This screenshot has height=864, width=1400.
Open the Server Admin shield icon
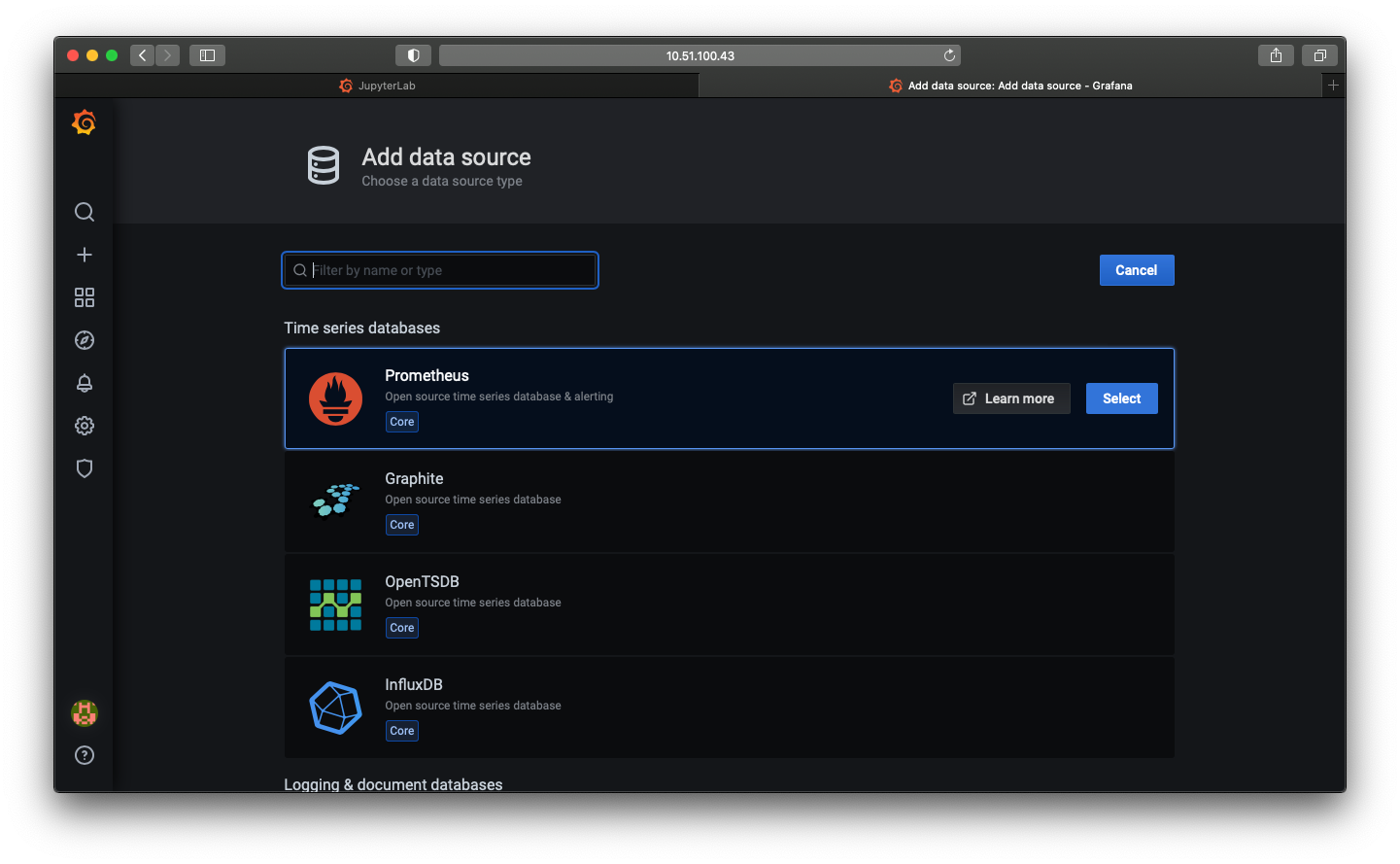point(85,468)
